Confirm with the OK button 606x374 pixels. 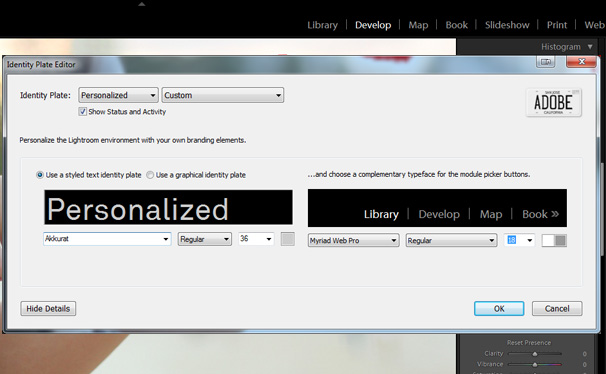click(499, 309)
